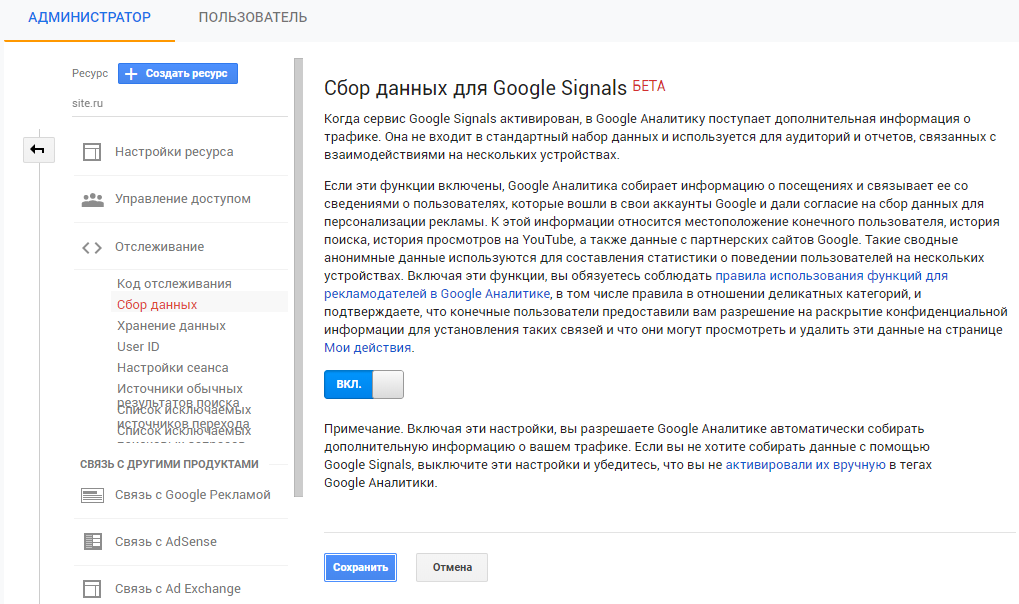Click the Отслеживание code brackets icon

pyautogui.click(x=92, y=248)
